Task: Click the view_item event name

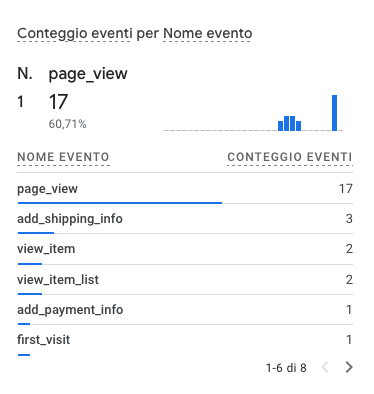Action: coord(46,249)
